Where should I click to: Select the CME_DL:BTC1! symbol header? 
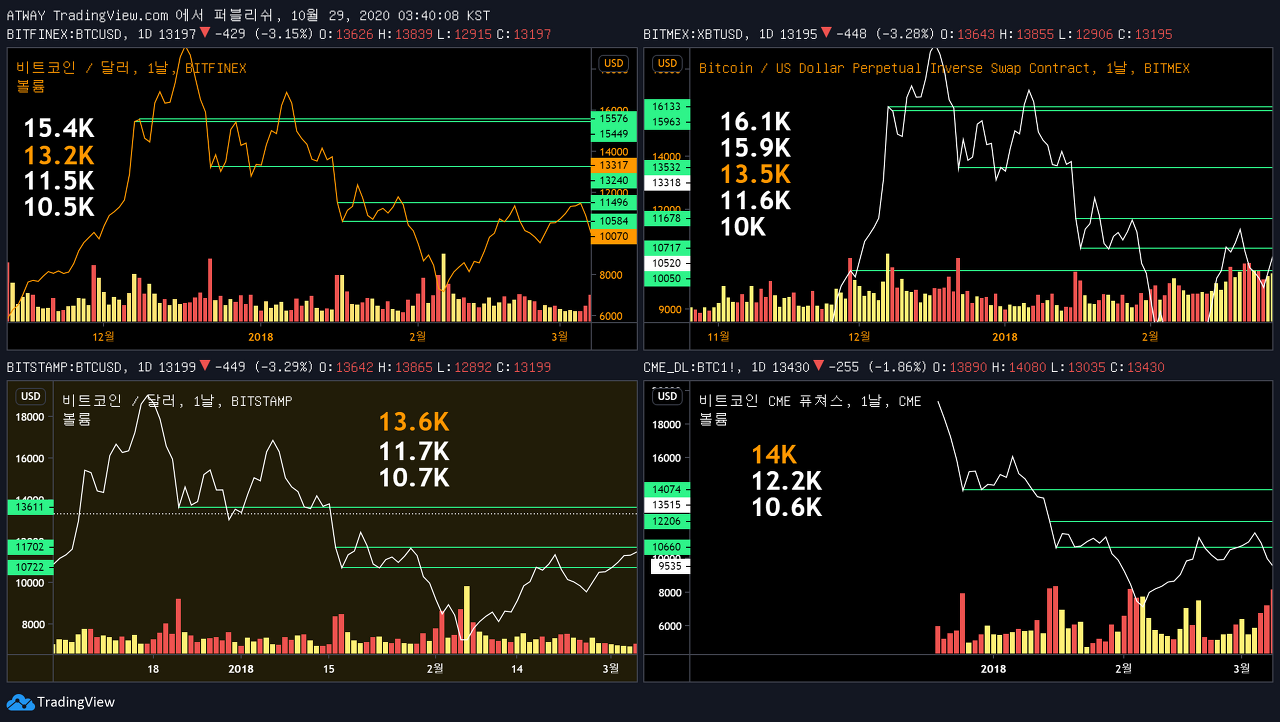(693, 367)
